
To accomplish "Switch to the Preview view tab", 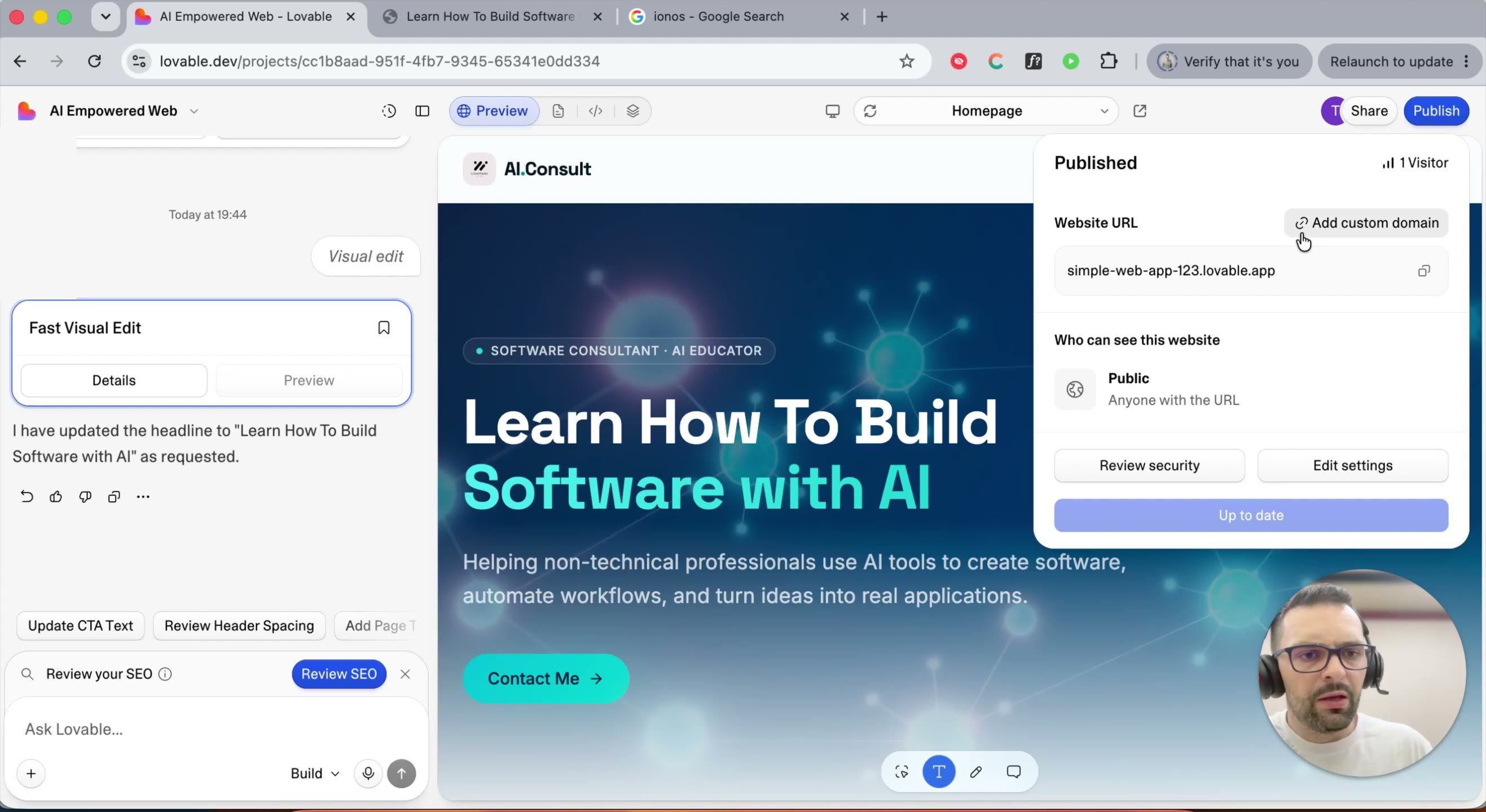I will click(494, 111).
